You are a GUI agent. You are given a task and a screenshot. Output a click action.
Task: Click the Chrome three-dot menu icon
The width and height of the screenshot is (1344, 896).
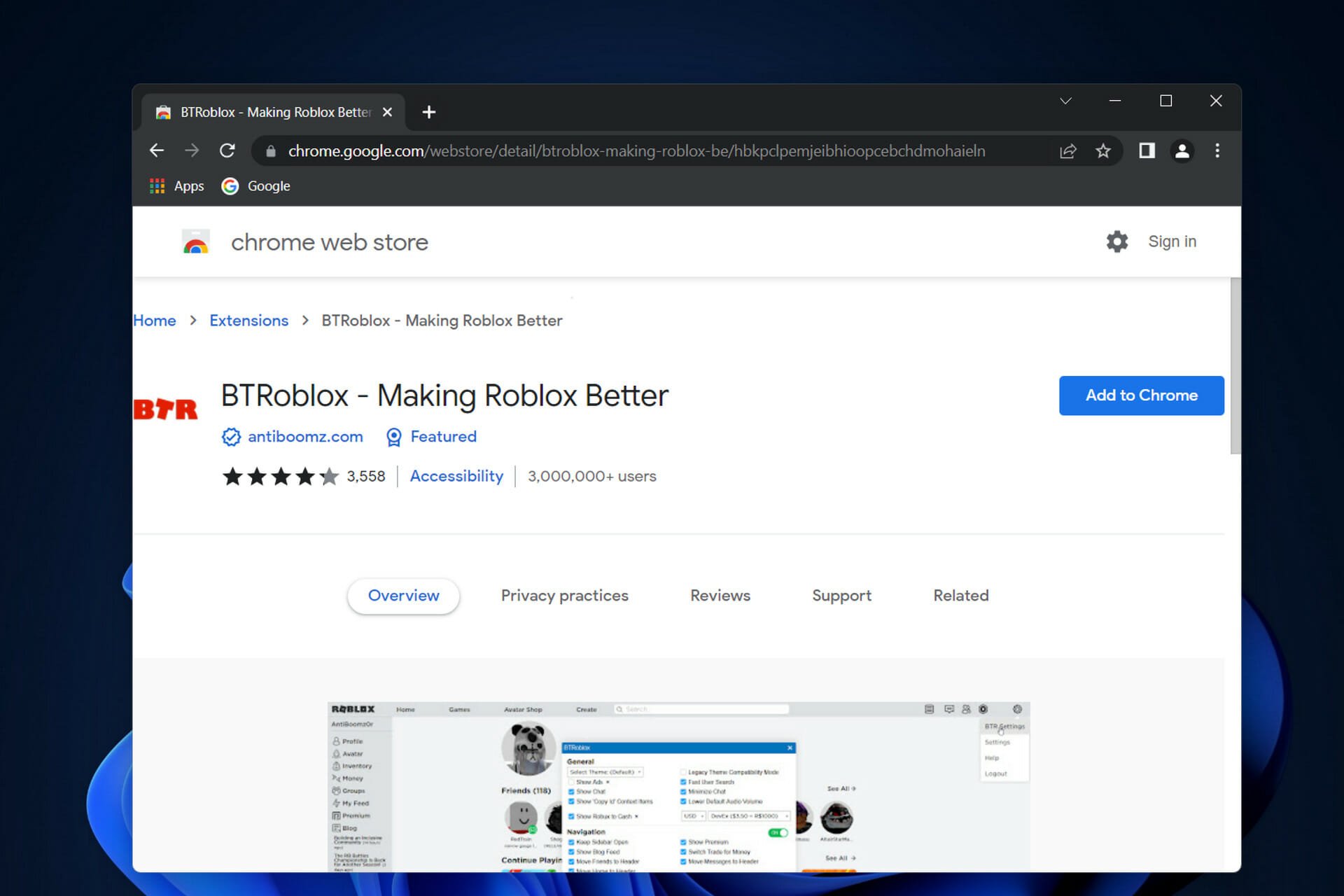coord(1217,151)
